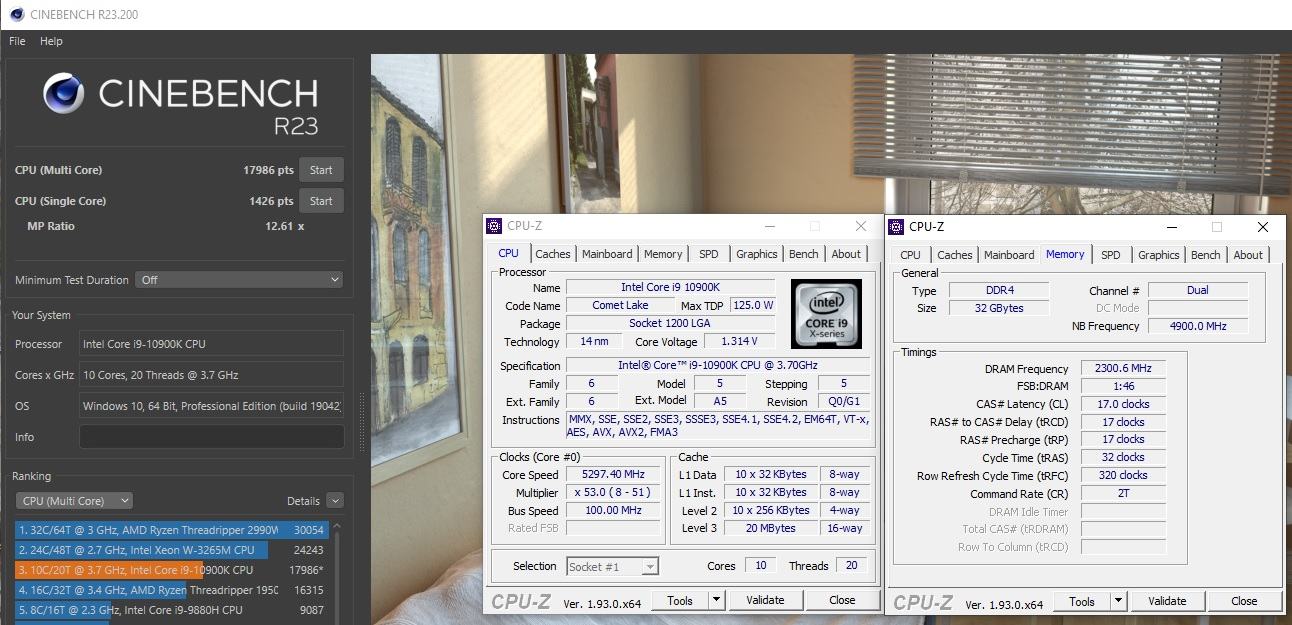Viewport: 1292px width, 625px height.
Task: Close left CPU-Z window with X button
Action: click(x=861, y=227)
